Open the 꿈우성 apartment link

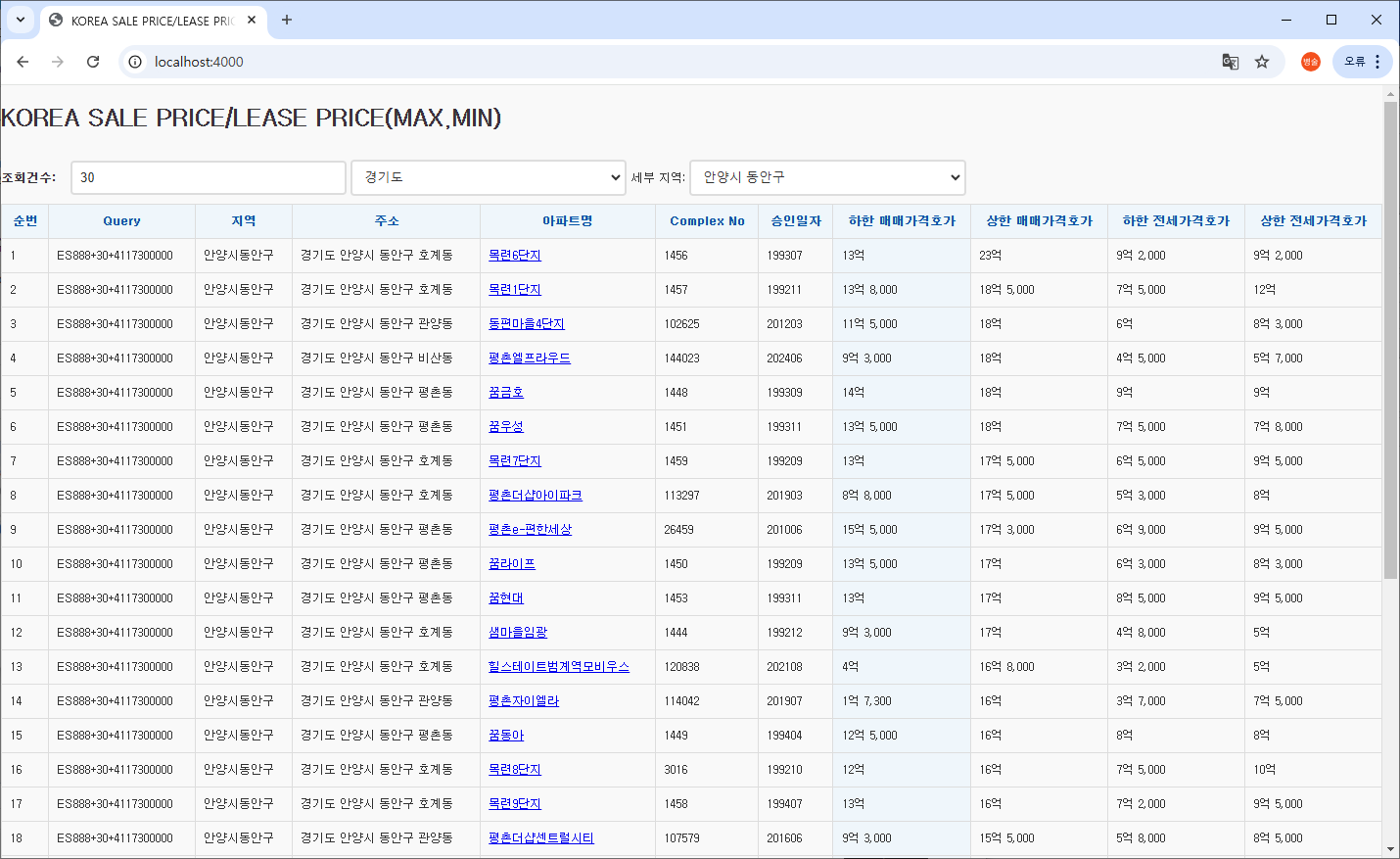[506, 427]
